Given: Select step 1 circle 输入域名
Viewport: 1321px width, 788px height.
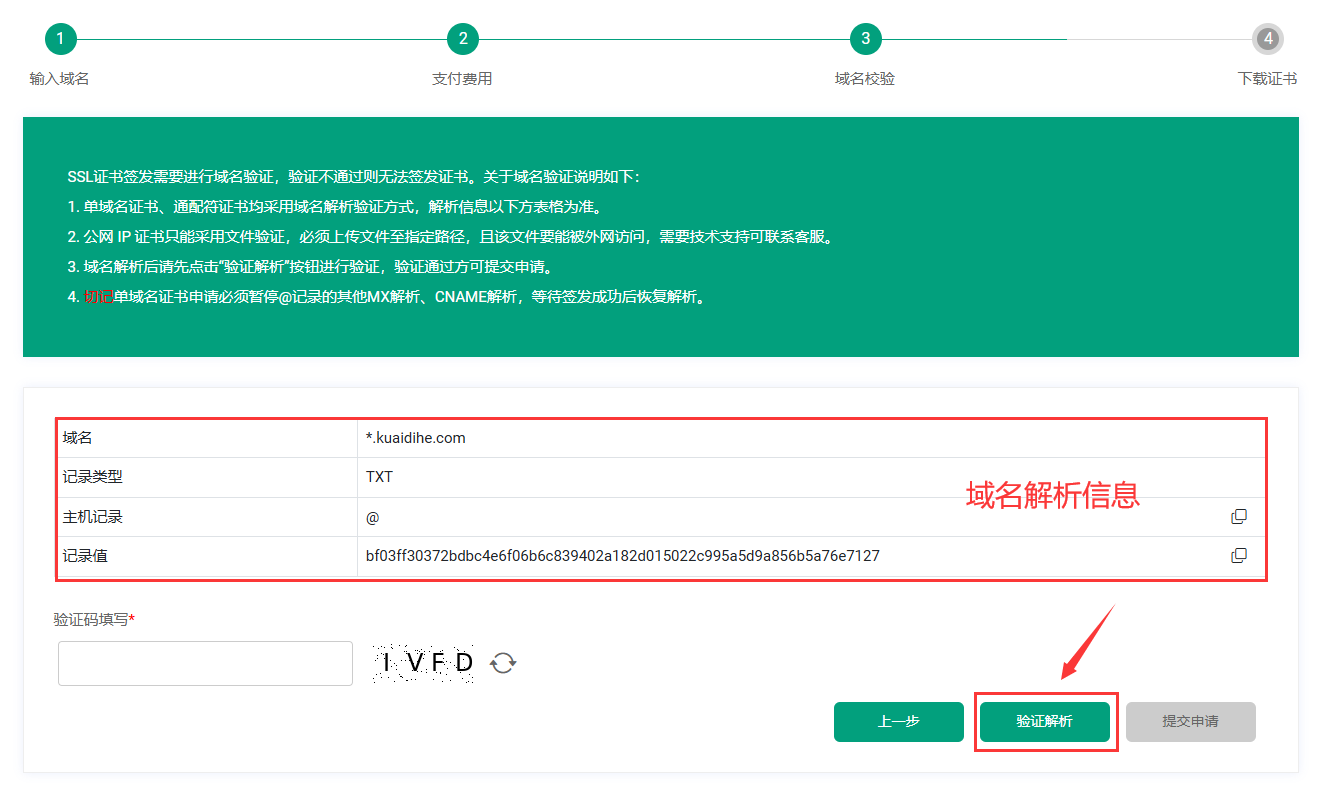Looking at the screenshot, I should (60, 39).
